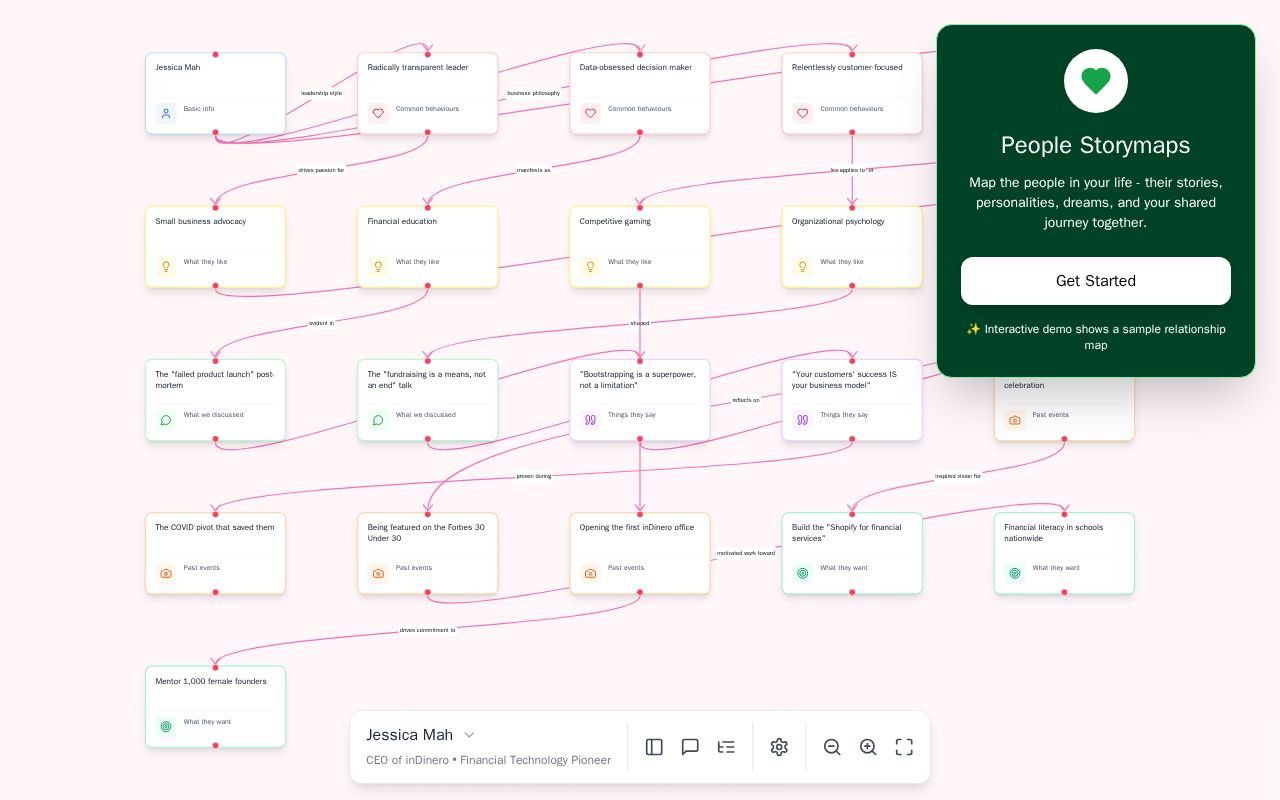The width and height of the screenshot is (1280, 800).
Task: Click the People Storymaps heading
Action: tap(1096, 145)
